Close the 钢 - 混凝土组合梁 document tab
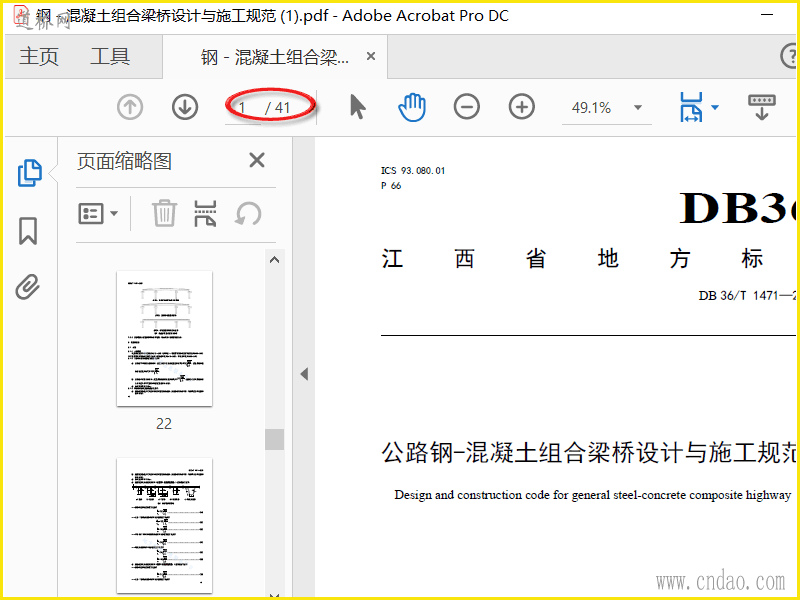This screenshot has height=600, width=800. click(371, 57)
